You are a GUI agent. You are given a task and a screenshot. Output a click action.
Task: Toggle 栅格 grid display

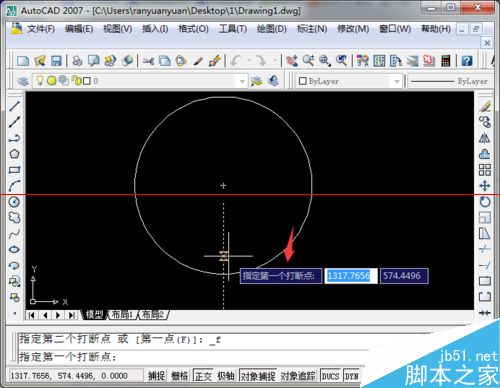180,376
